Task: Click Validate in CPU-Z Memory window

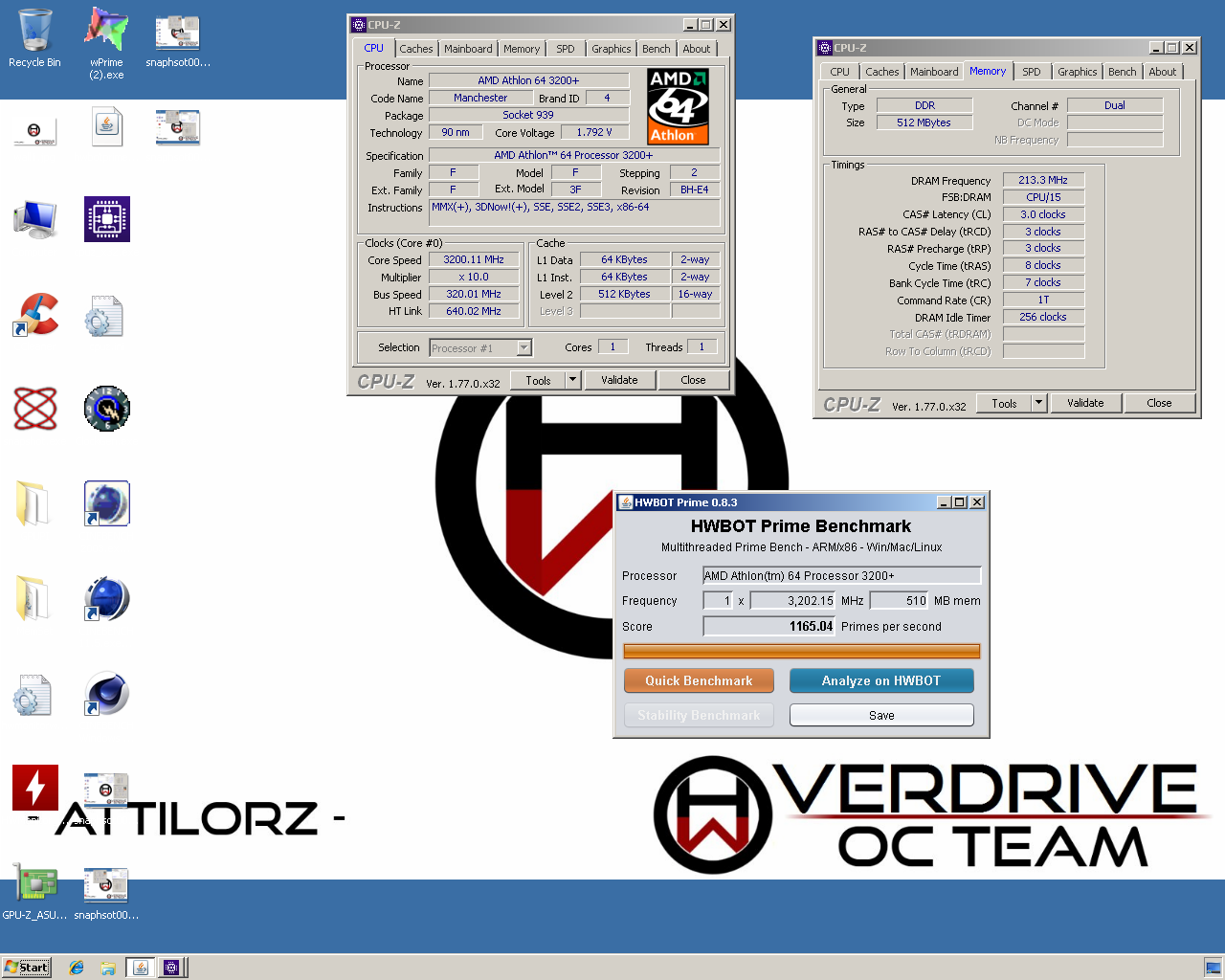Action: pos(1085,403)
